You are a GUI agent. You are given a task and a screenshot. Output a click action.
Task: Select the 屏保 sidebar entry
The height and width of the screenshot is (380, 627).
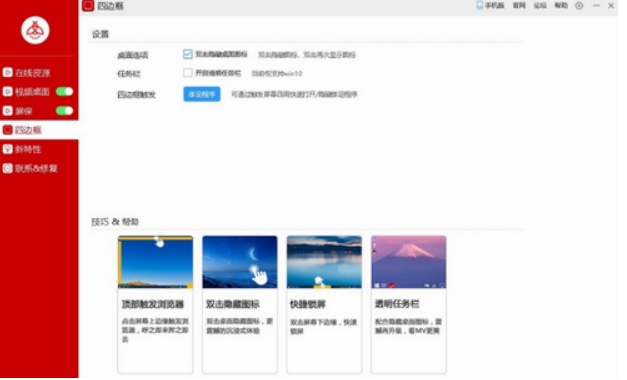[18, 111]
